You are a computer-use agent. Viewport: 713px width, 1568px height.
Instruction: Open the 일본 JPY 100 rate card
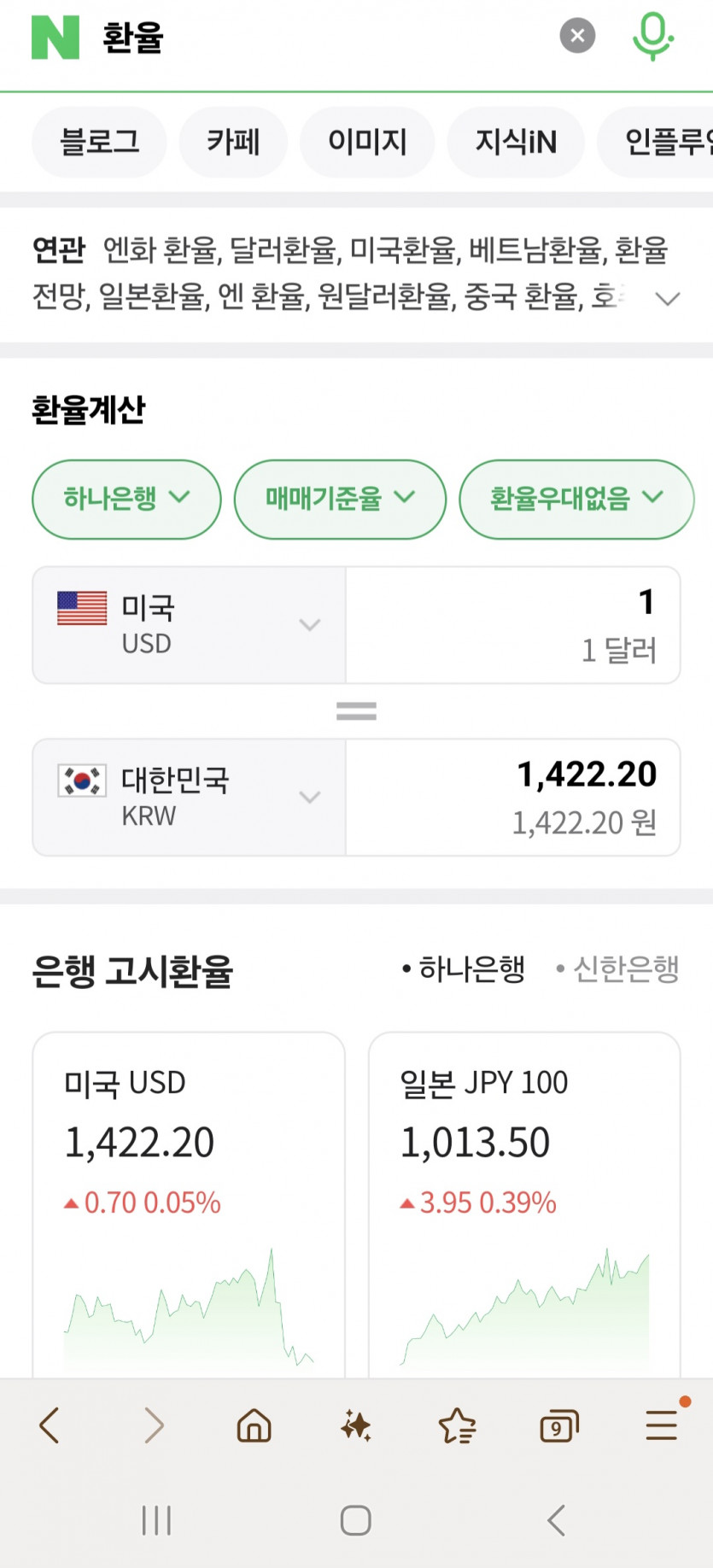click(x=524, y=1196)
